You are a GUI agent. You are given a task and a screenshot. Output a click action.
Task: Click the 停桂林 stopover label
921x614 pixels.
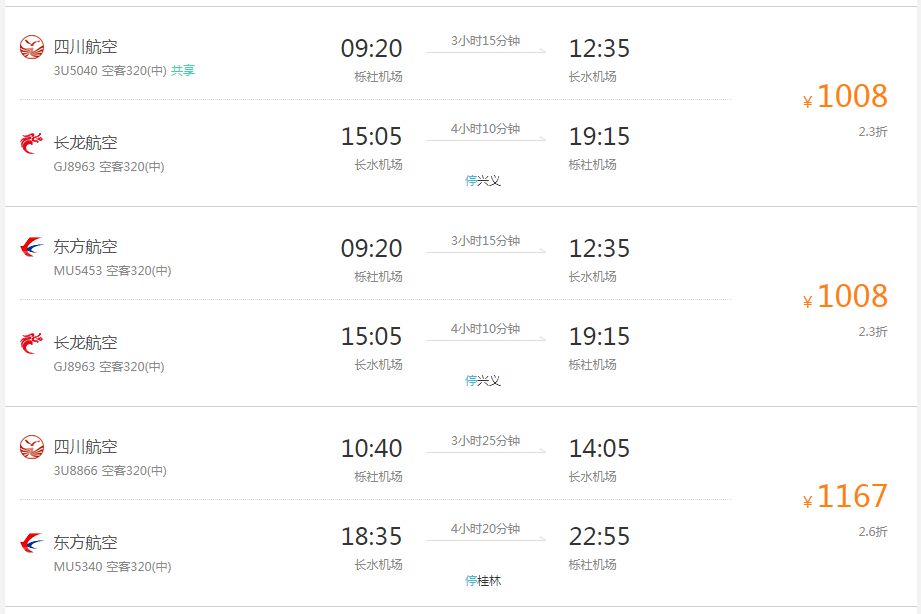click(483, 581)
